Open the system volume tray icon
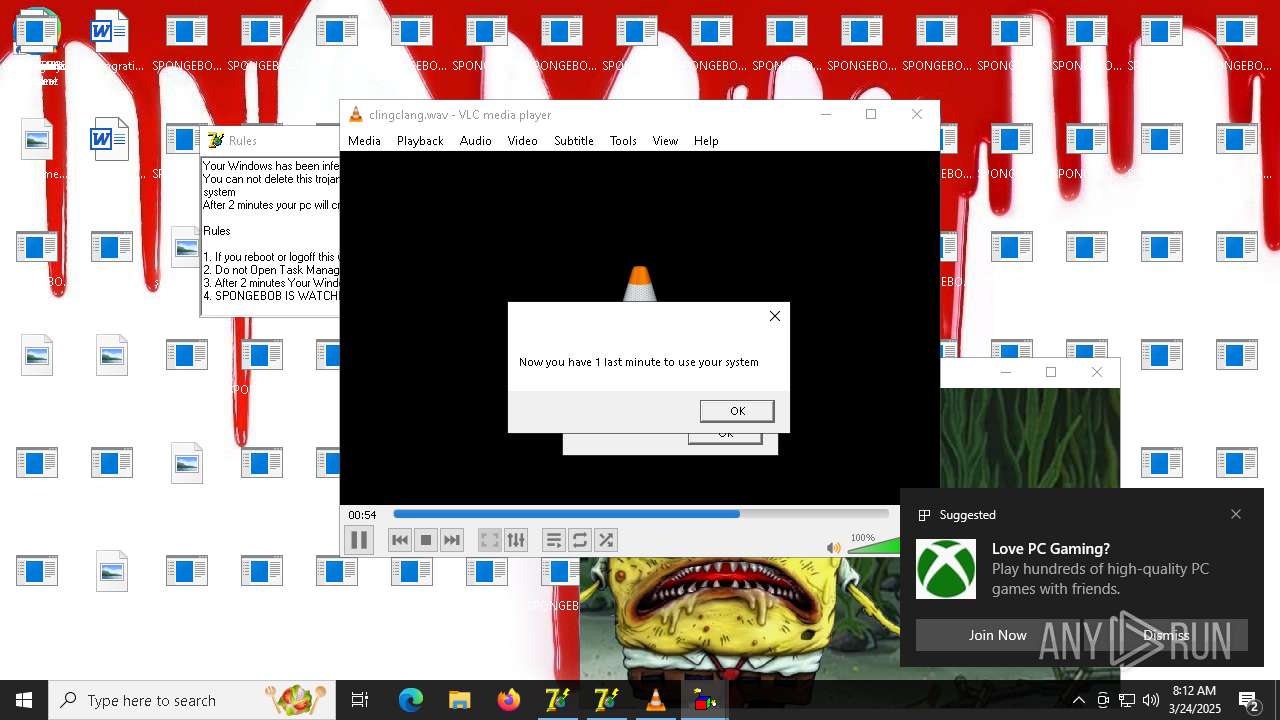Viewport: 1280px width, 720px height. pos(1151,700)
